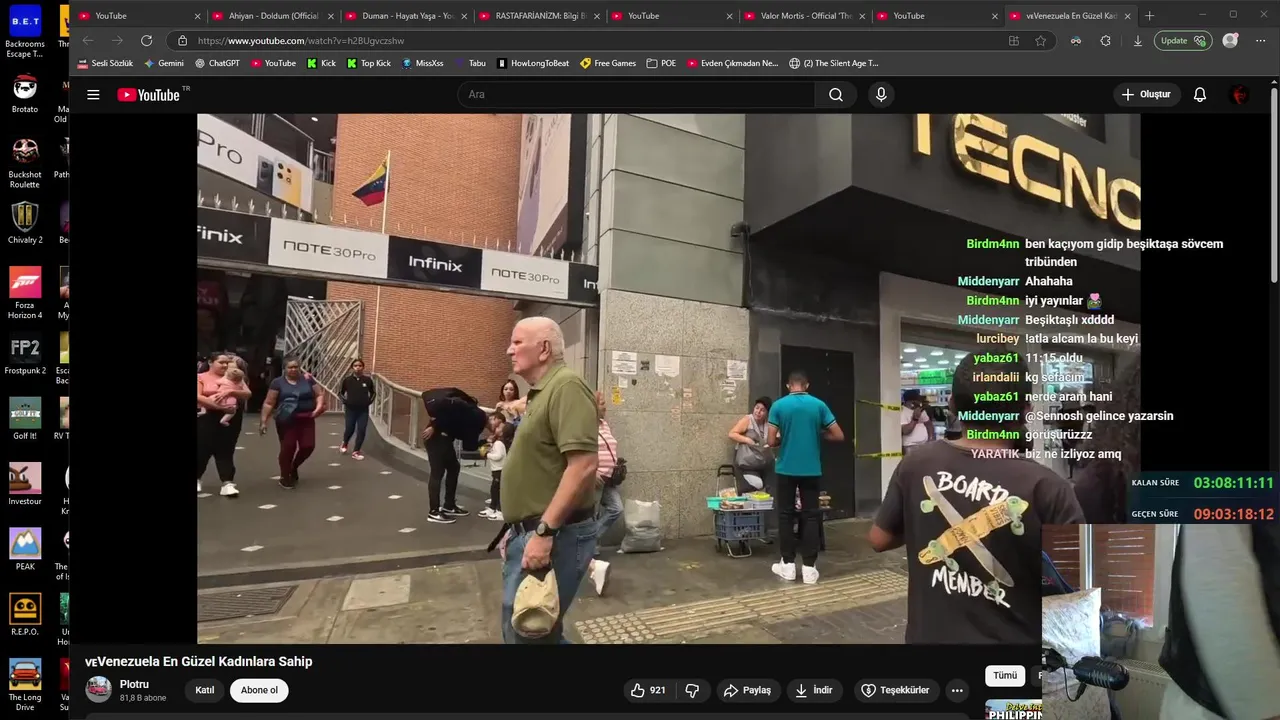Toggle subscription with Abone ol
Image resolution: width=1280 pixels, height=720 pixels.
[259, 690]
